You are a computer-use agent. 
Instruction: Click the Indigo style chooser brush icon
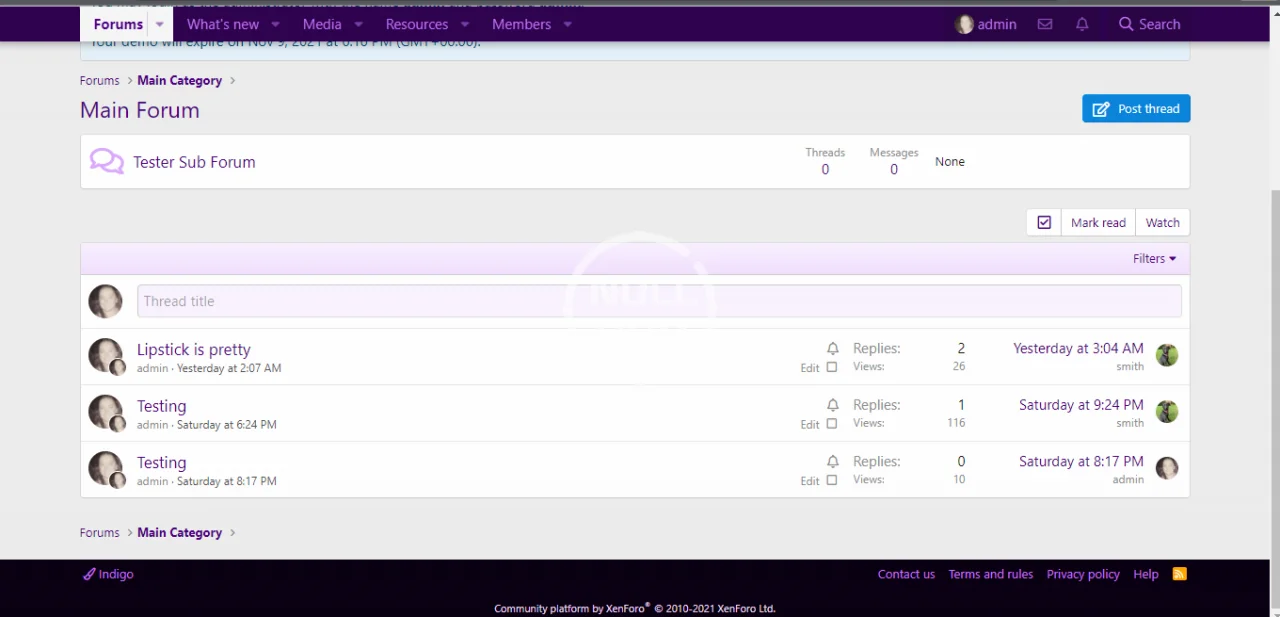pyautogui.click(x=89, y=574)
